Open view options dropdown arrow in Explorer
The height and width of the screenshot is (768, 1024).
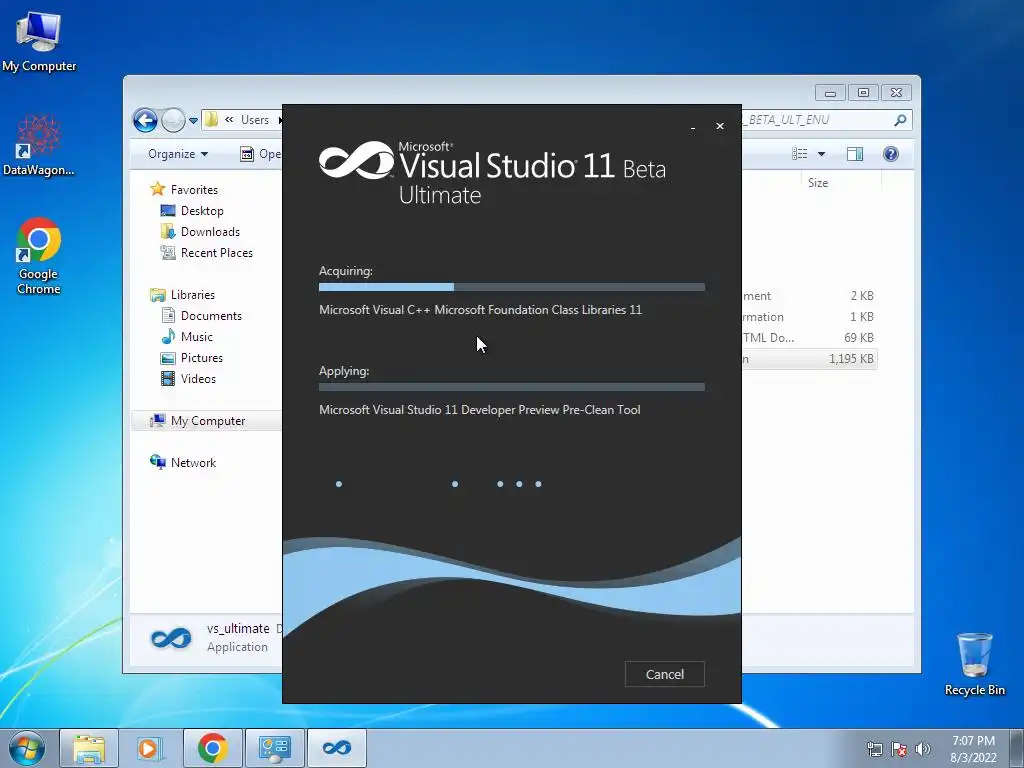point(822,154)
